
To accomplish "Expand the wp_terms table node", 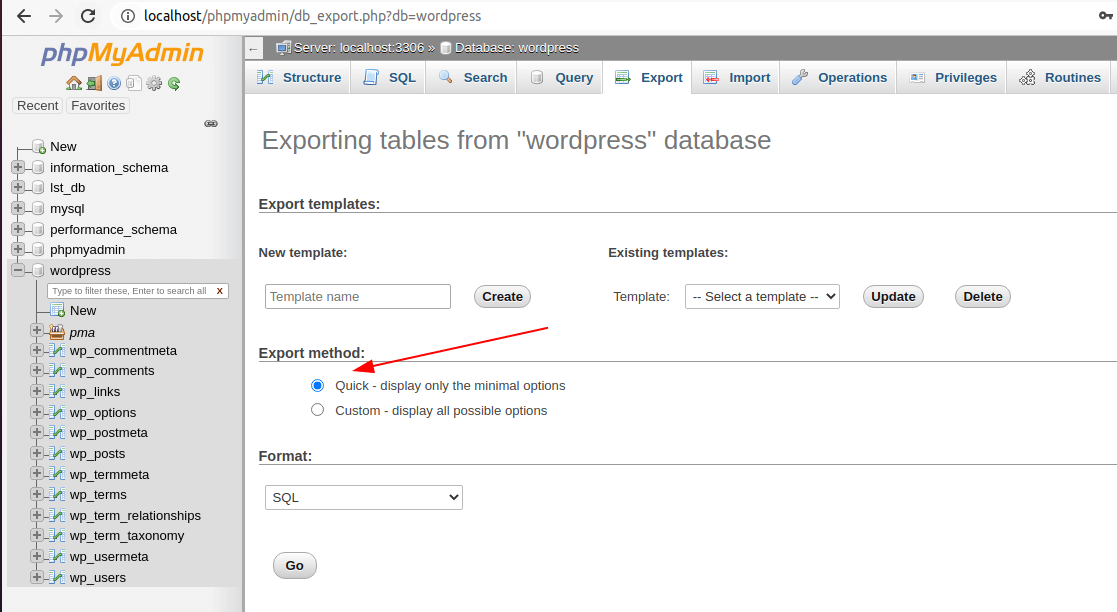I will click(37, 494).
